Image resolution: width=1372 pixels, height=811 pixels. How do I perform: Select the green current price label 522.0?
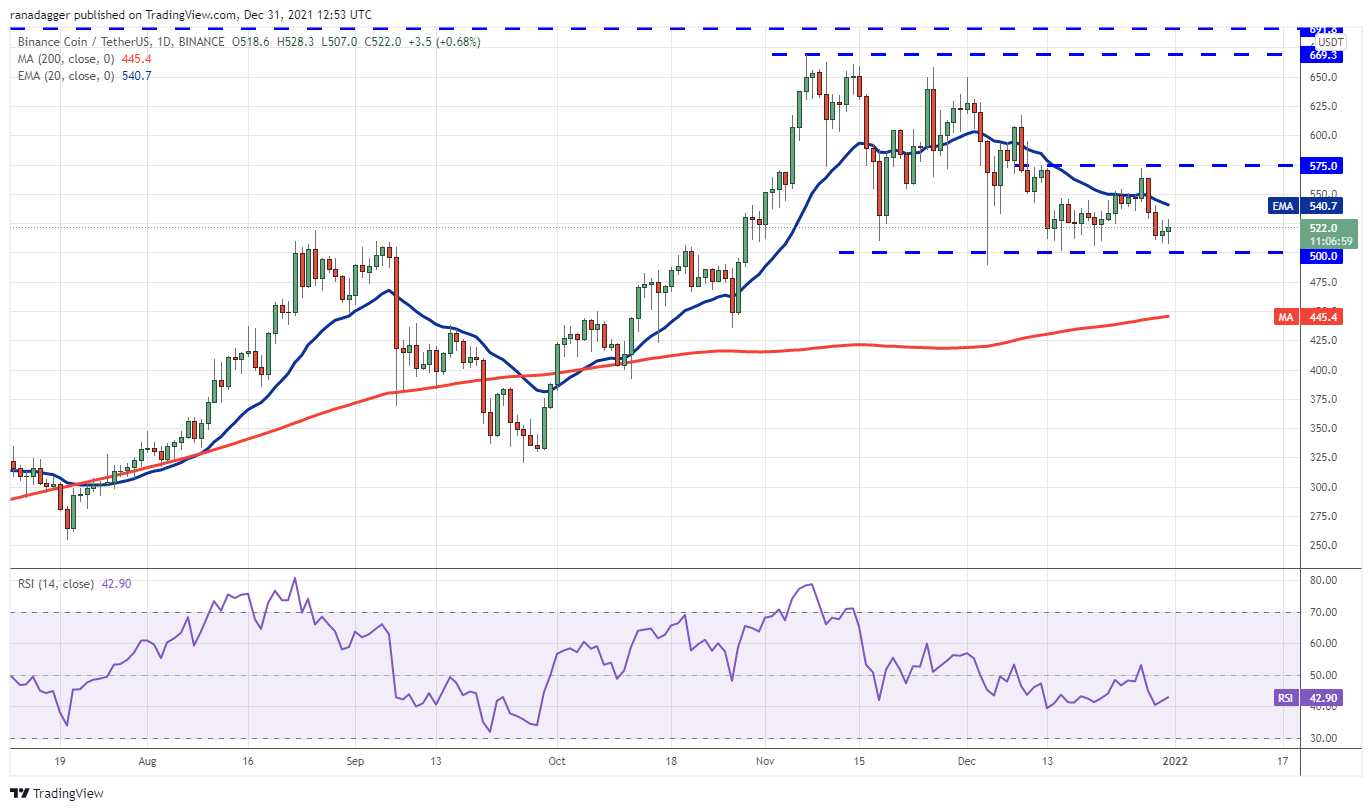pos(1331,228)
